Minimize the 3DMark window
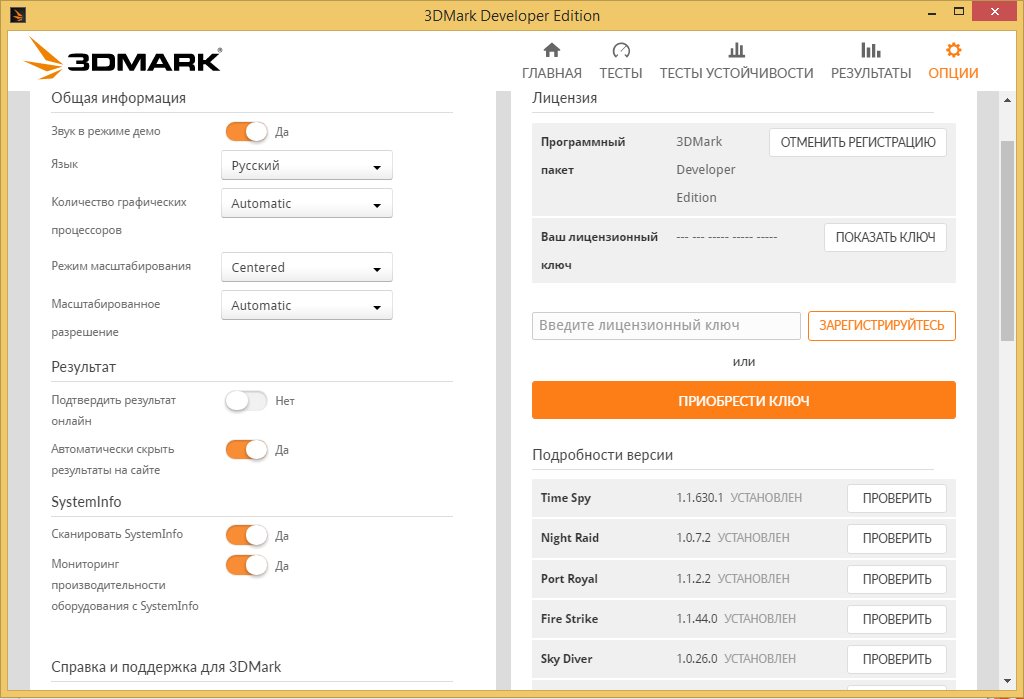This screenshot has width=1024, height=699. [x=932, y=13]
